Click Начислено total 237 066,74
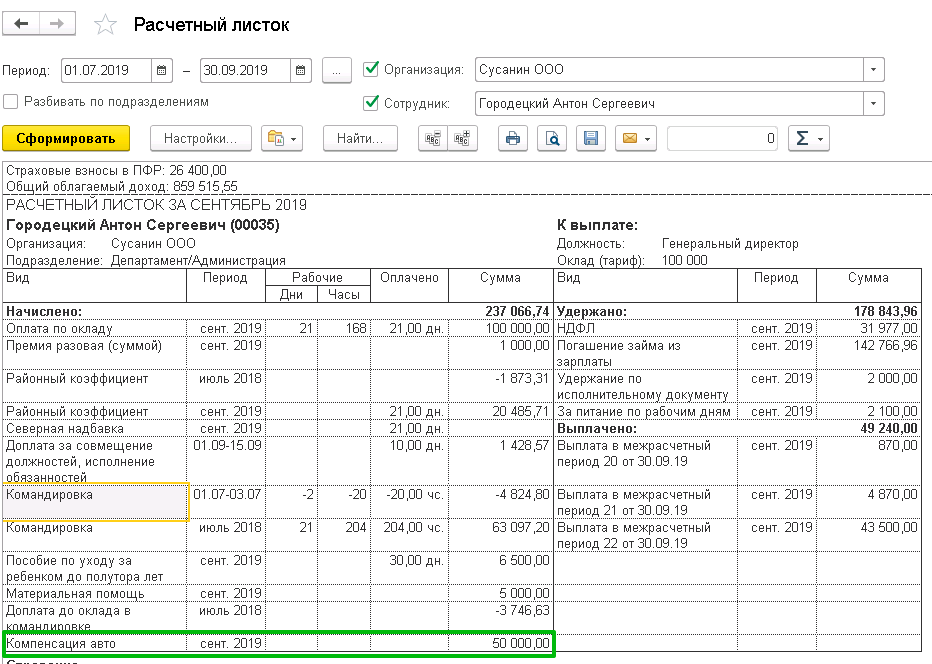The height and width of the screenshot is (664, 932). (x=517, y=311)
